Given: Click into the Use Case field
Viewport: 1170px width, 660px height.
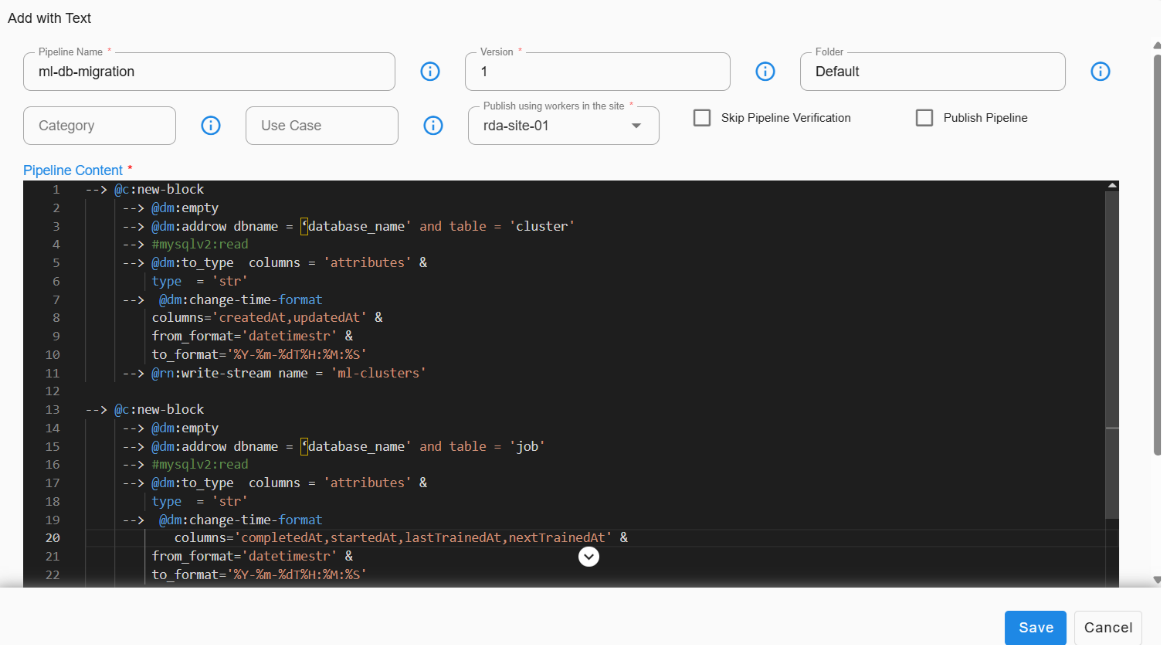Looking at the screenshot, I should coord(321,125).
